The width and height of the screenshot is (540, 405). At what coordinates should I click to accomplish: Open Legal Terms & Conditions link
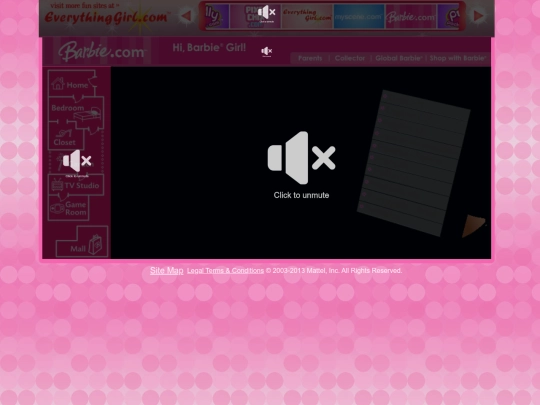pos(226,271)
